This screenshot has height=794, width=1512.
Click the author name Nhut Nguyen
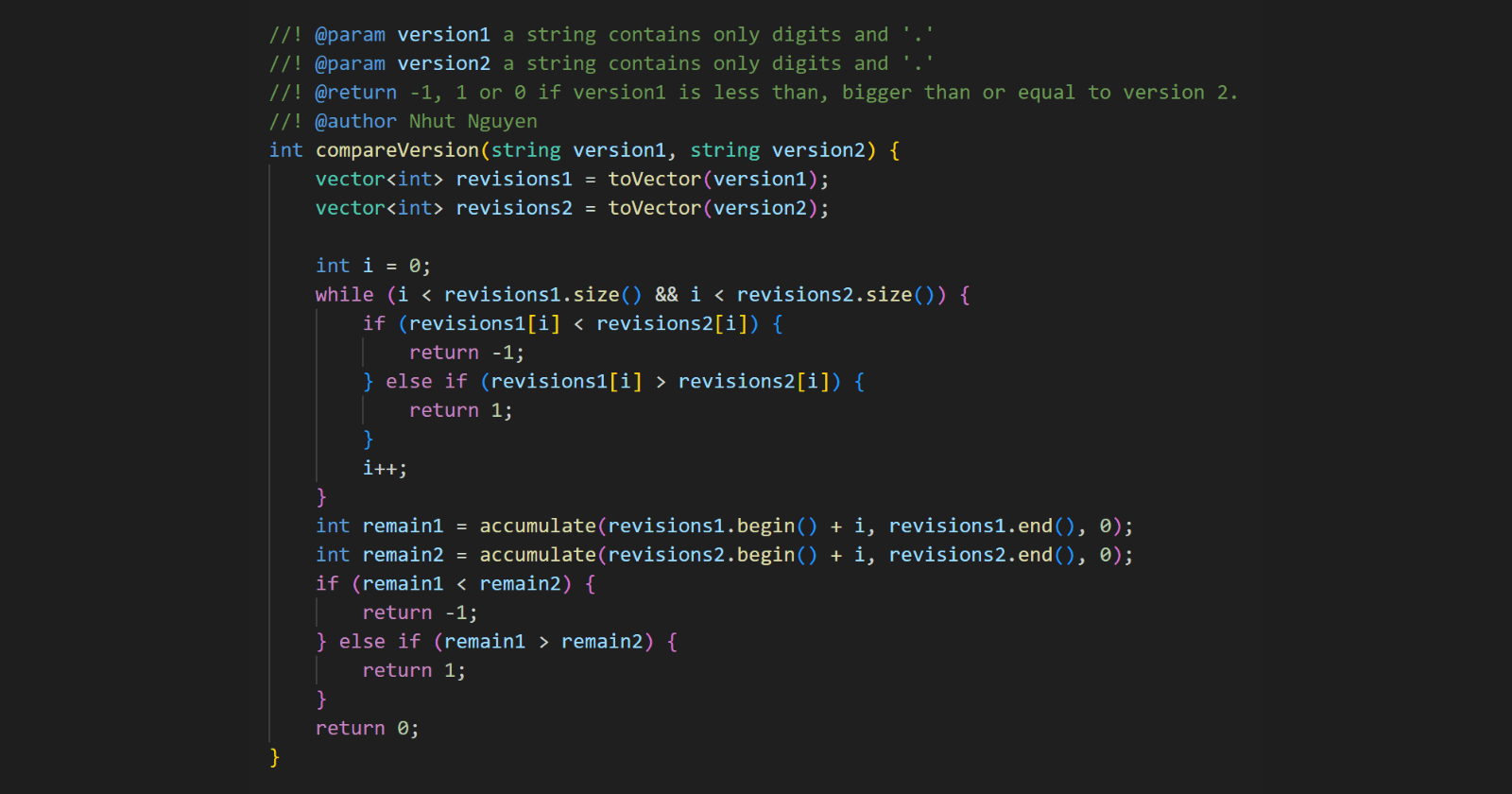click(x=472, y=121)
